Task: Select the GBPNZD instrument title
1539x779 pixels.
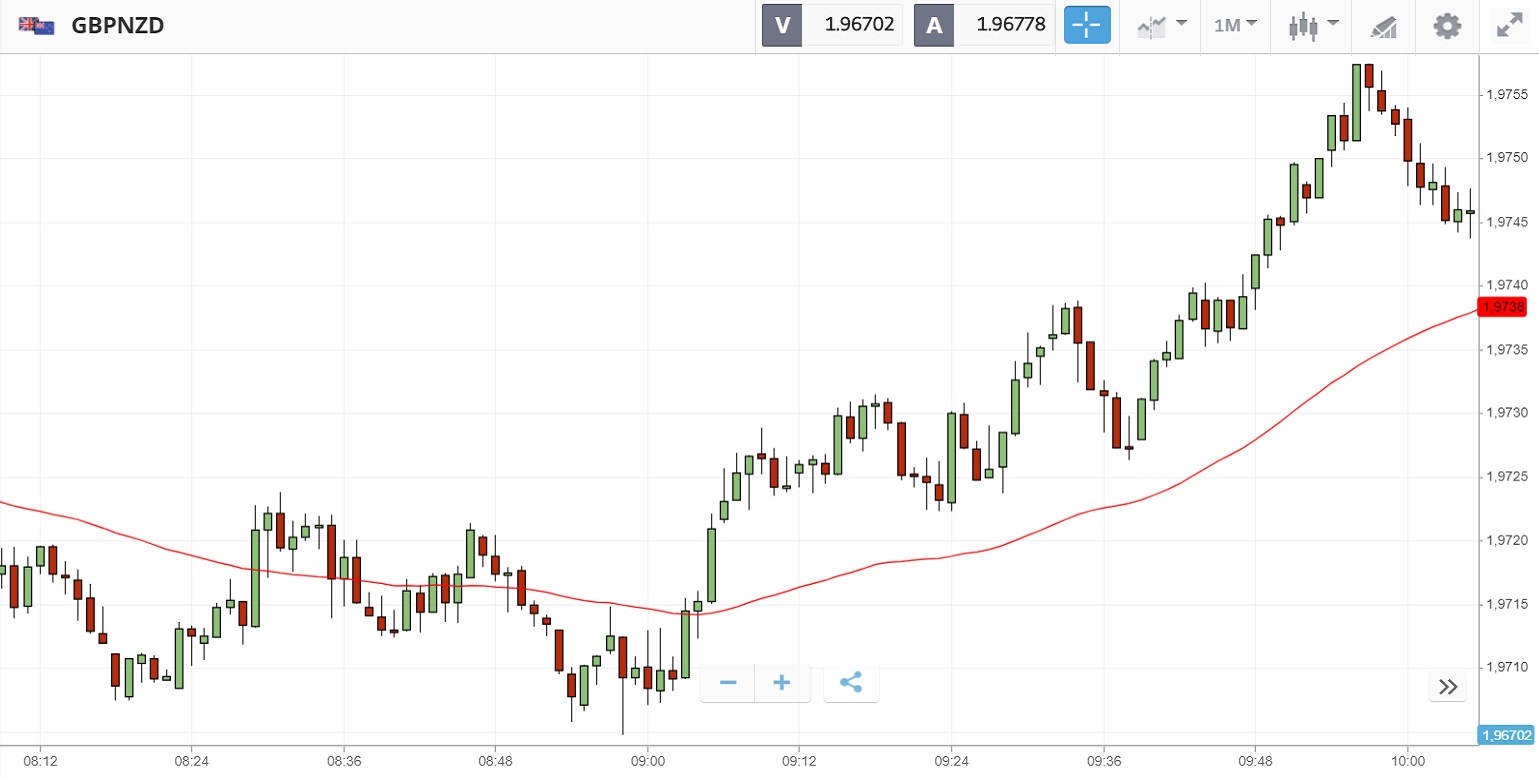Action: [x=117, y=26]
